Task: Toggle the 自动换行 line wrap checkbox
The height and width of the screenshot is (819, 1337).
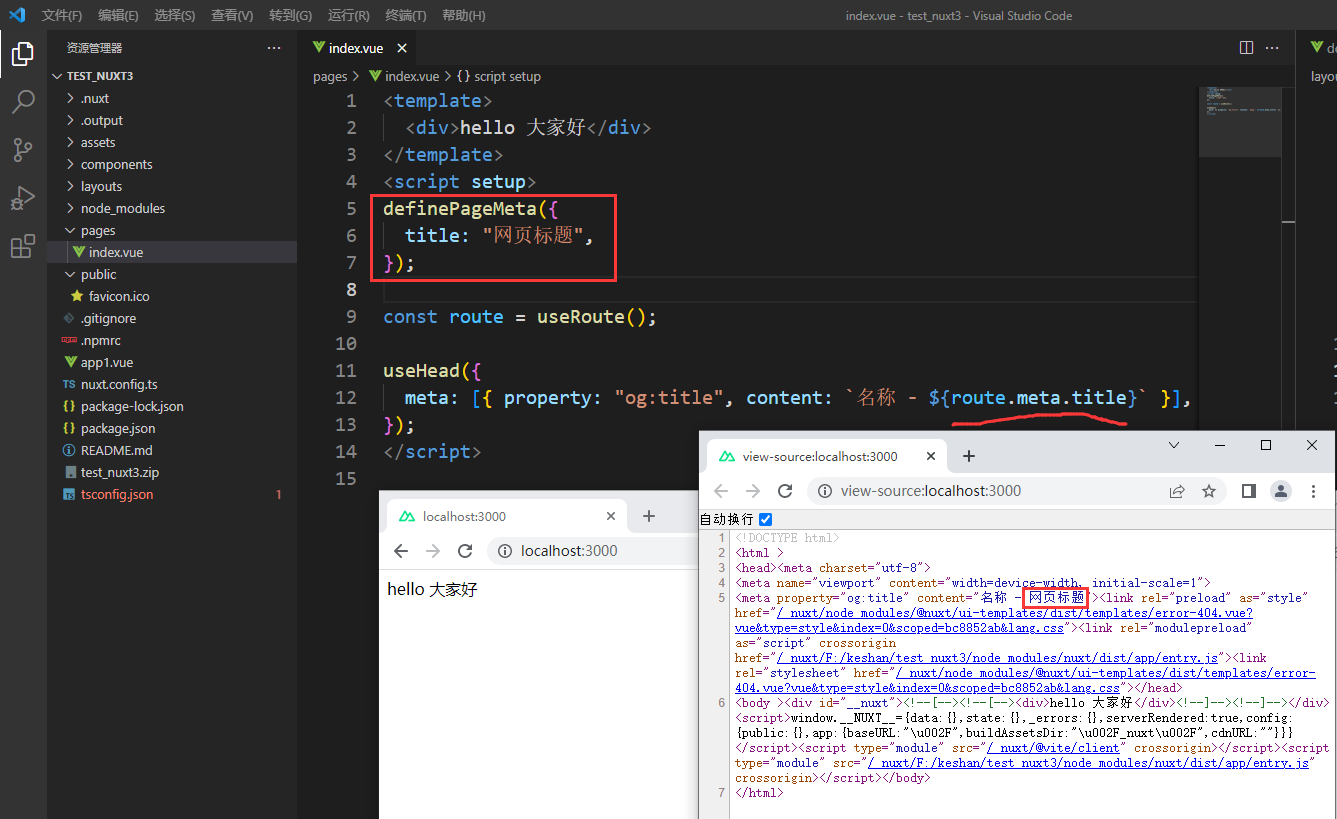Action: (766, 519)
